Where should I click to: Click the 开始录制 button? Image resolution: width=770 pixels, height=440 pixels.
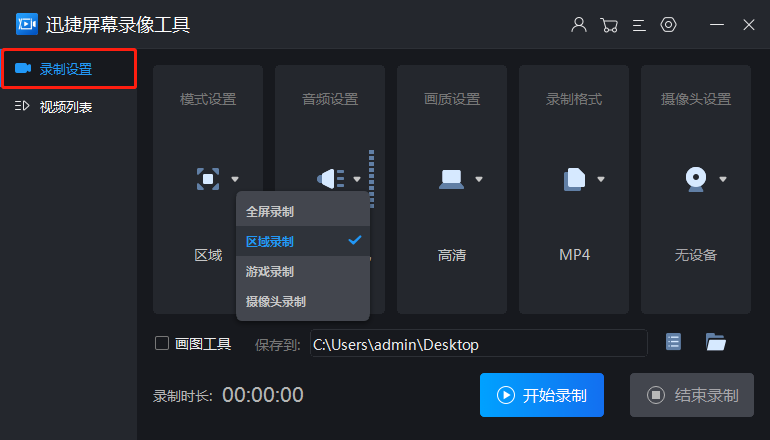pyautogui.click(x=542, y=395)
